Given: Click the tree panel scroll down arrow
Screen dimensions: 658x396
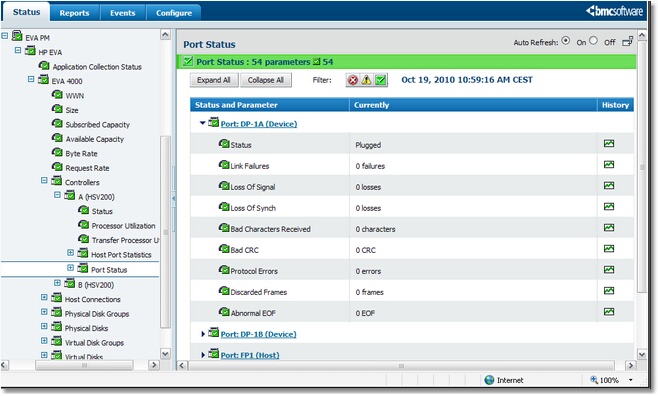Looking at the screenshot, I should pyautogui.click(x=165, y=354).
